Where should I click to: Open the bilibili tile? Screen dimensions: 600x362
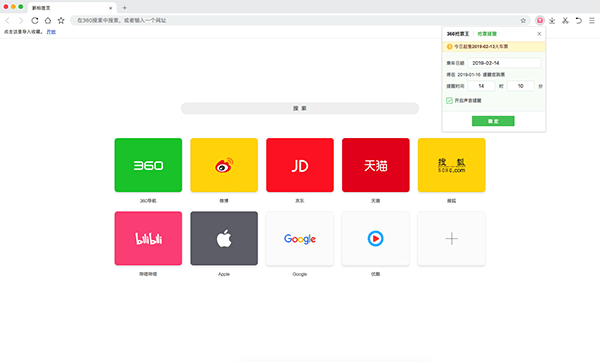(x=148, y=238)
